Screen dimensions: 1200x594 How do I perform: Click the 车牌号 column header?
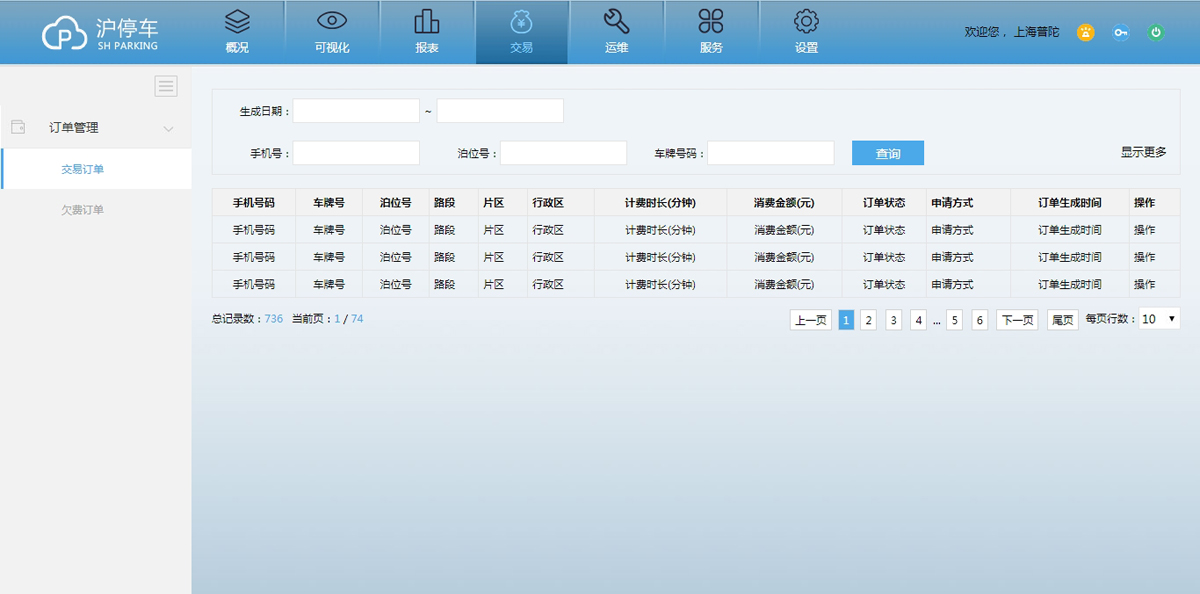coord(329,202)
